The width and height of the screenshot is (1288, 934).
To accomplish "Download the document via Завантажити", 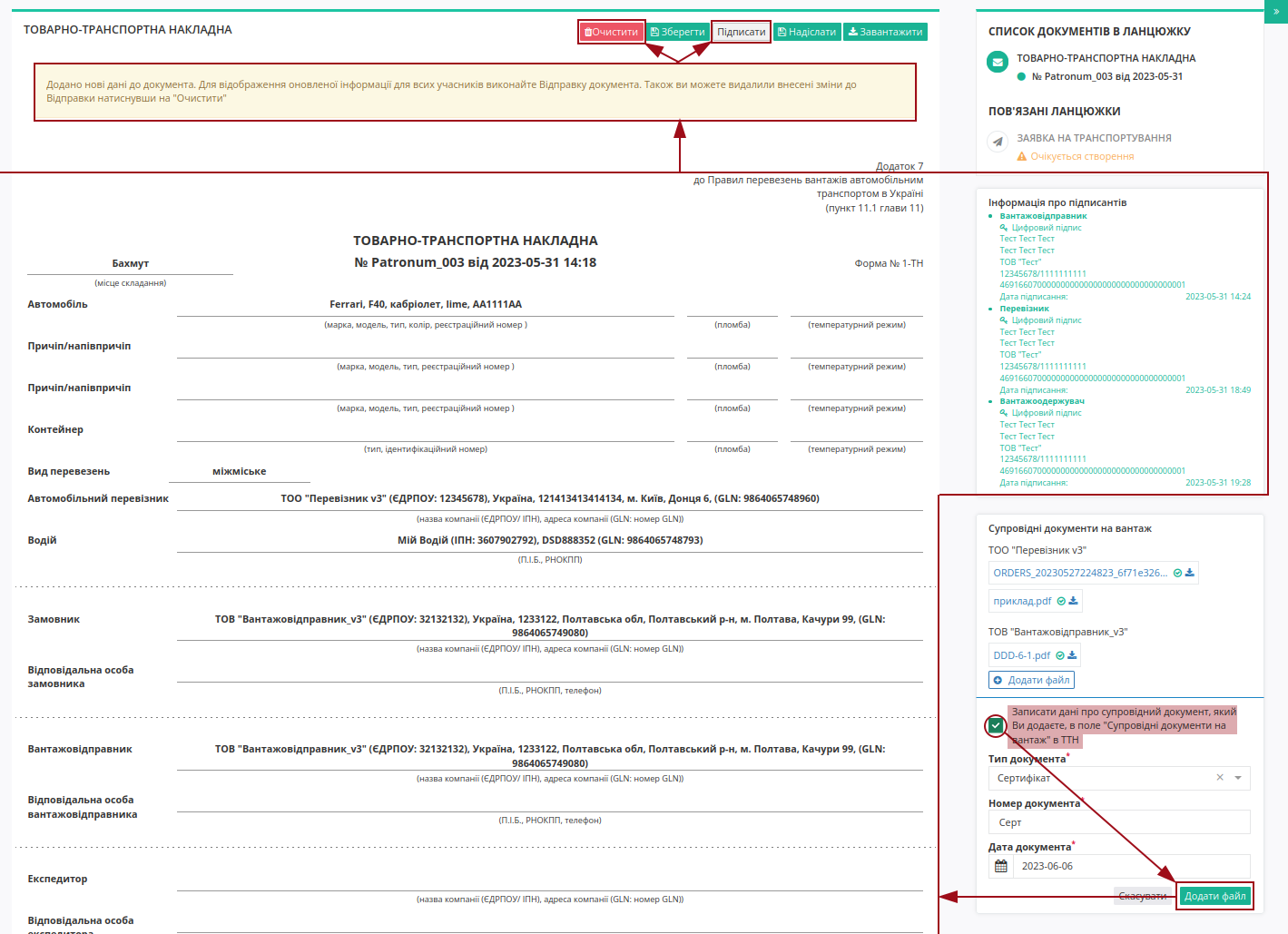I will point(885,32).
